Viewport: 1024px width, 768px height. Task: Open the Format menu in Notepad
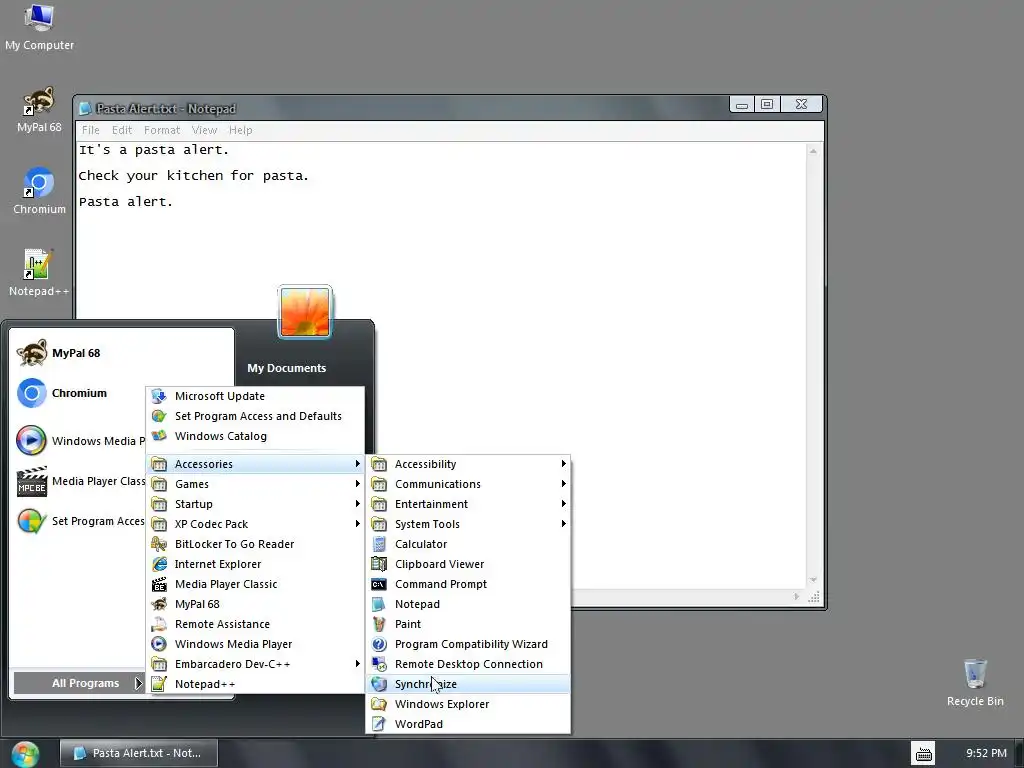pos(162,130)
